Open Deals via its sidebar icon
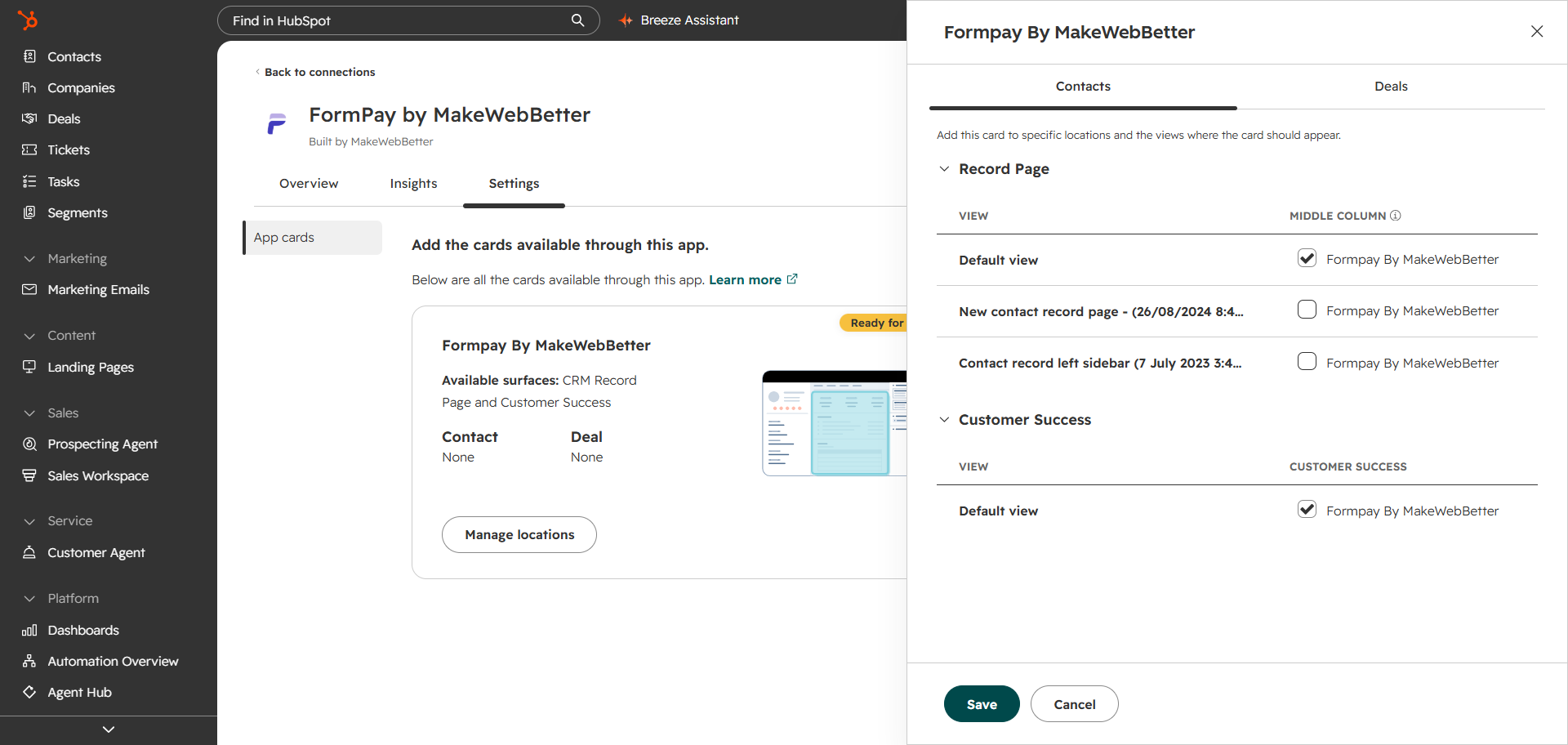The image size is (1568, 745). coord(29,118)
